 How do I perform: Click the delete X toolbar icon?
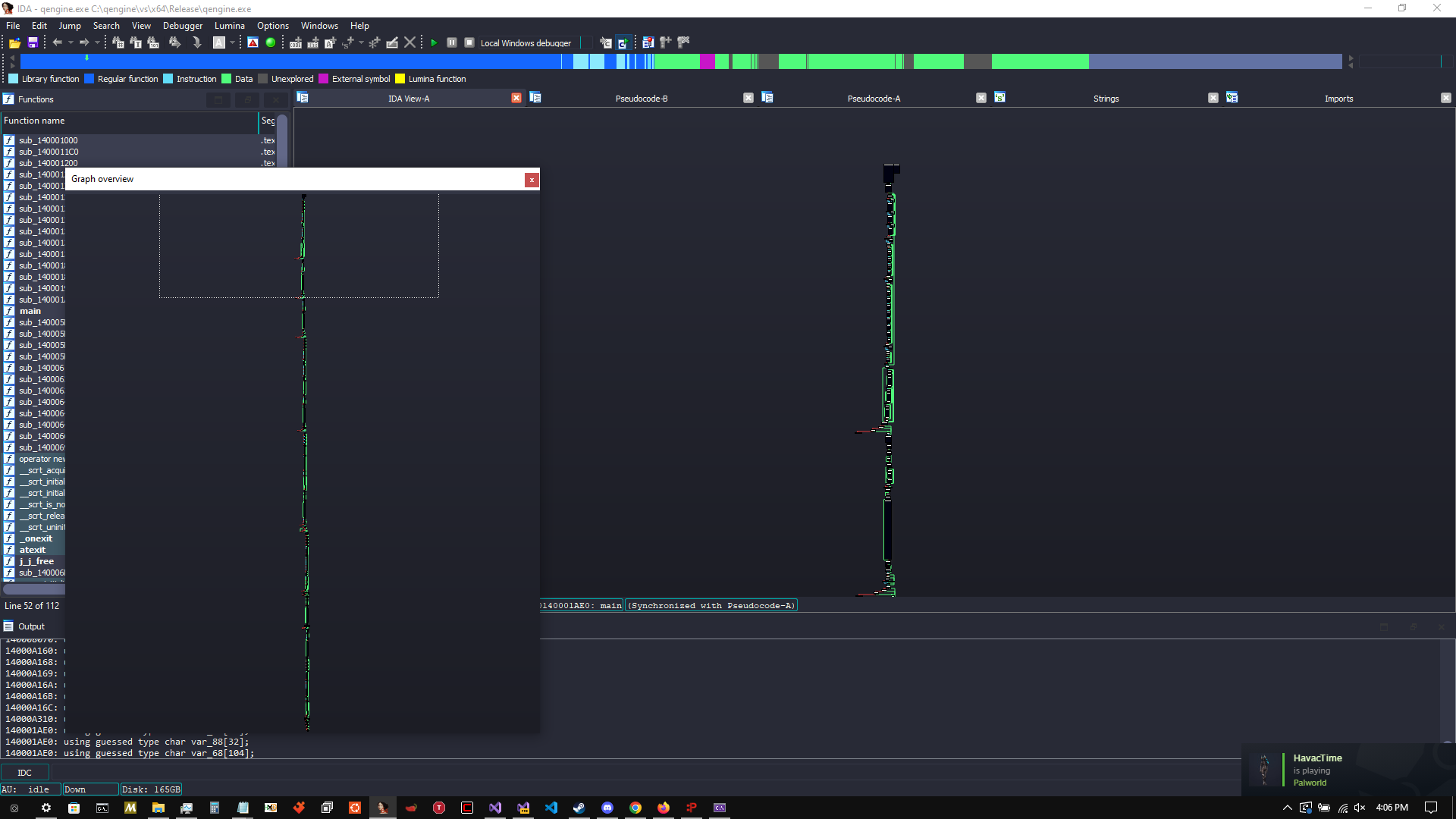pos(410,43)
